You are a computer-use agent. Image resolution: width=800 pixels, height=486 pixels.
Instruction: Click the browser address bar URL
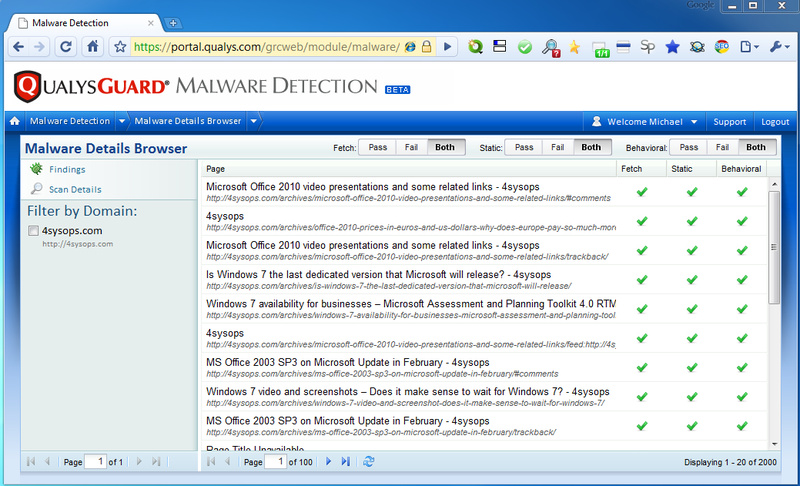[266, 47]
